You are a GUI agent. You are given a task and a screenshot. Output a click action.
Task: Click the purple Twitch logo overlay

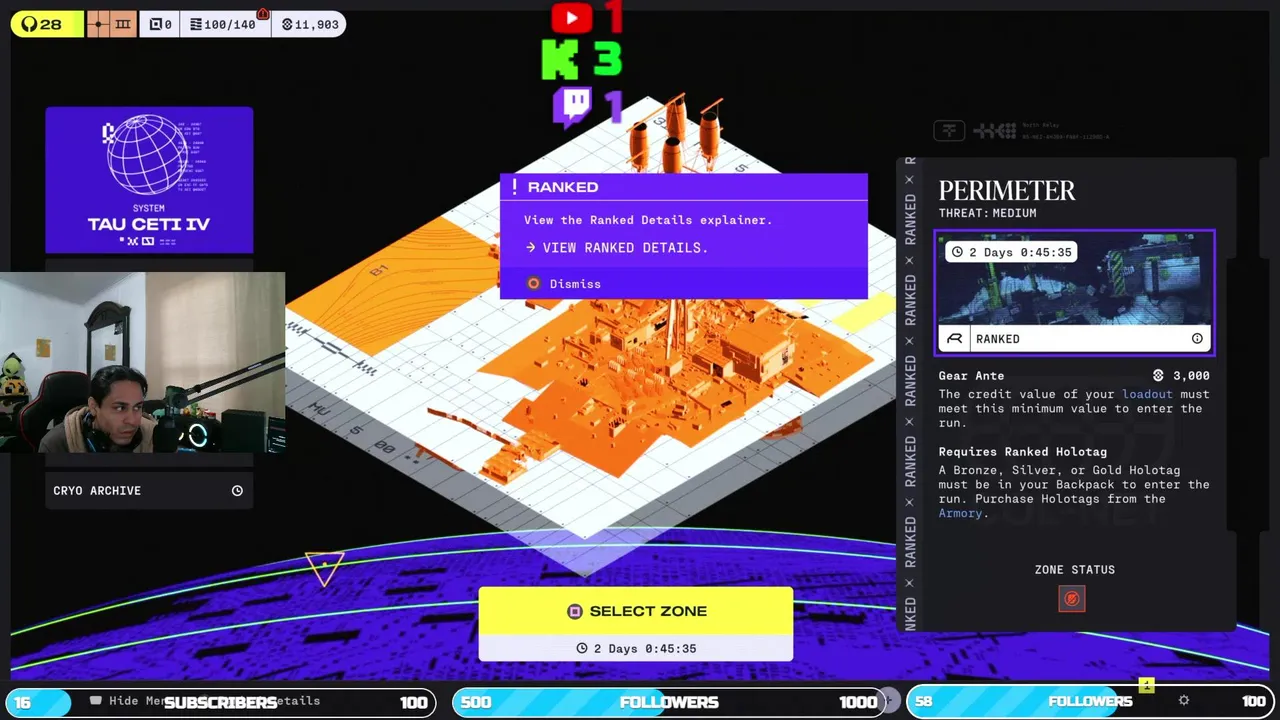click(x=573, y=108)
